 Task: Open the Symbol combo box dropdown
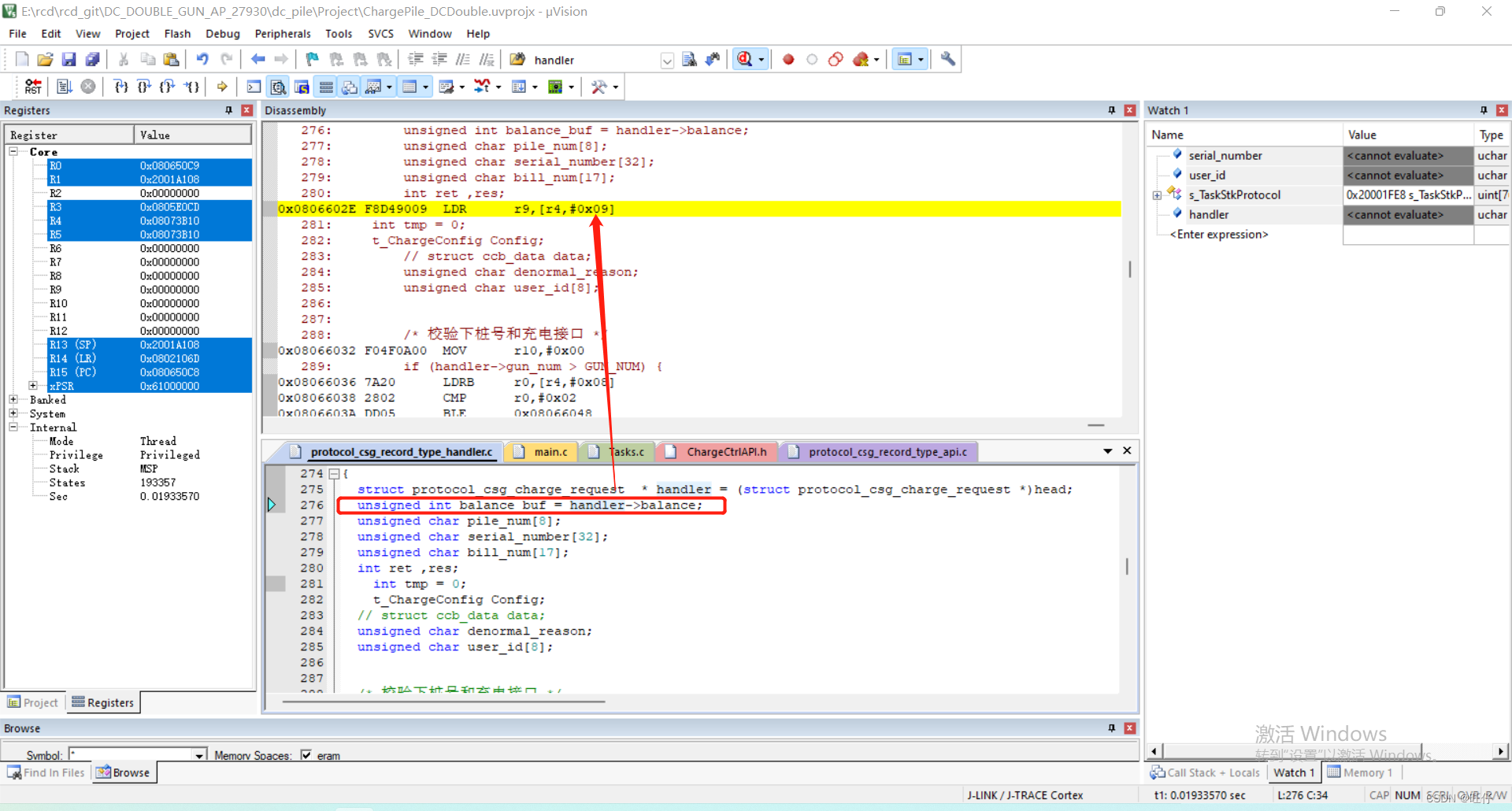[x=200, y=755]
